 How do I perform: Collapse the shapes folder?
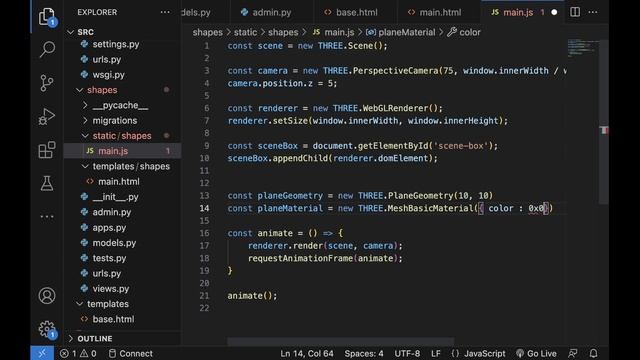point(122,90)
